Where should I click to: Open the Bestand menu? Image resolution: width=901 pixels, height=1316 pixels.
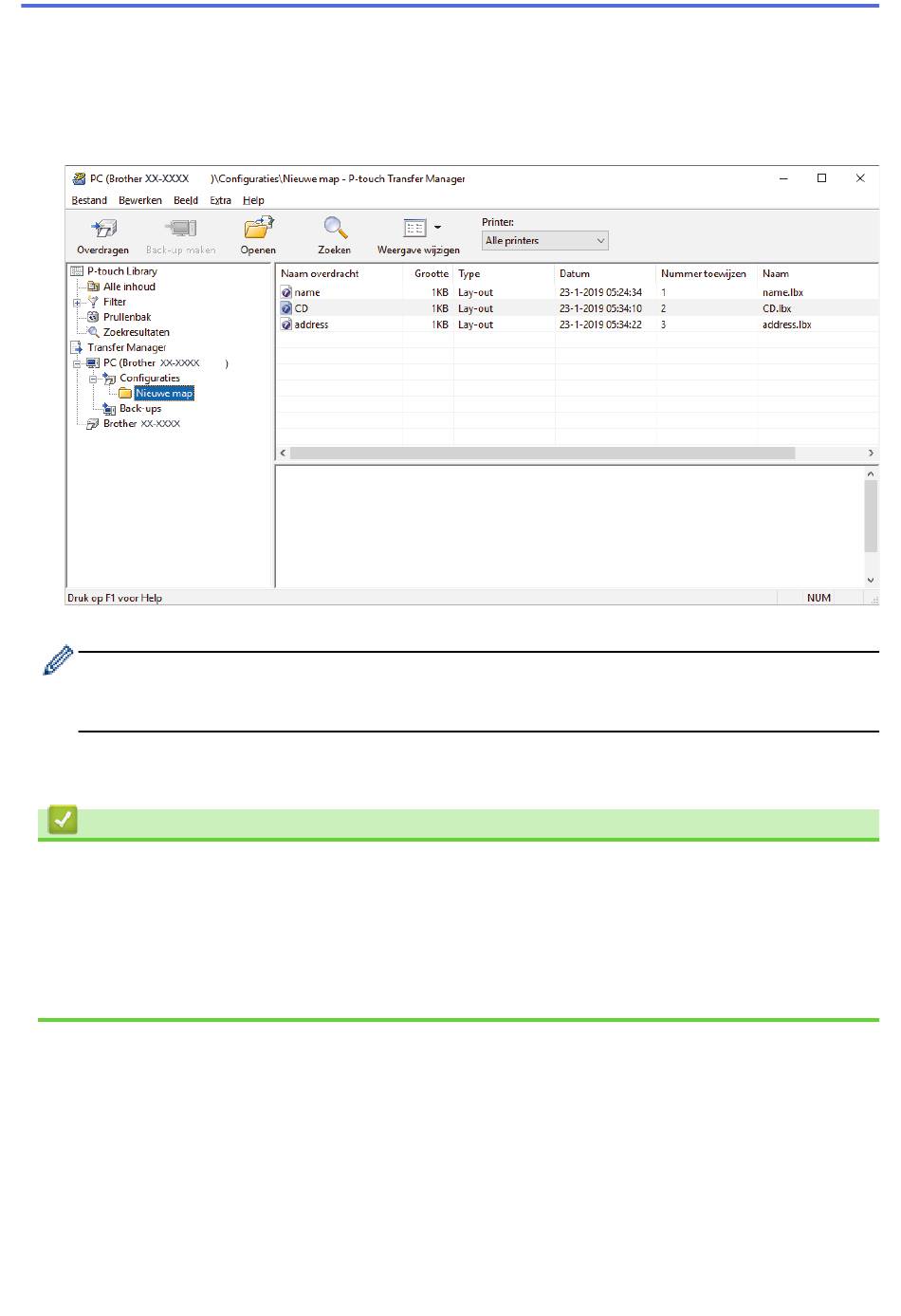tap(89, 200)
